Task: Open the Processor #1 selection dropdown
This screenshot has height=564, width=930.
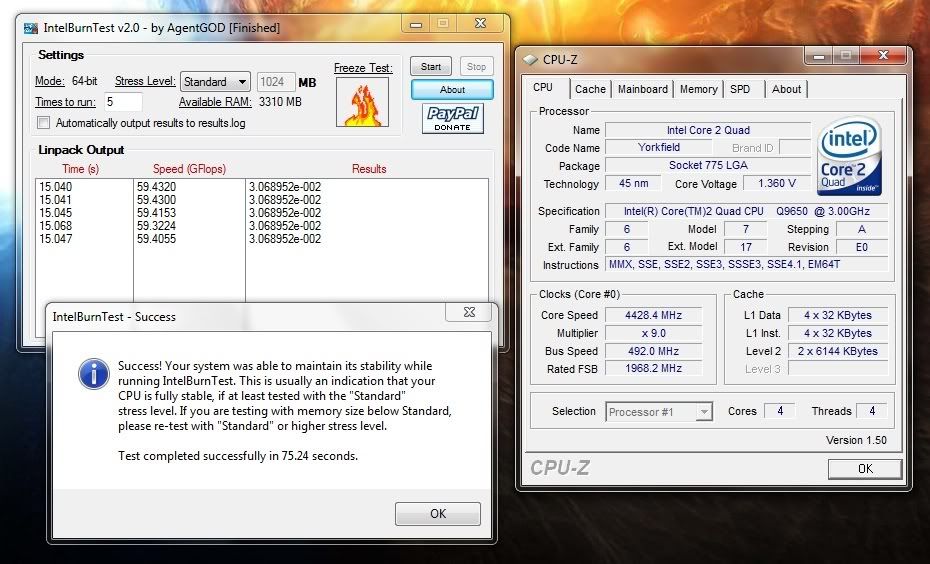Action: (659, 412)
